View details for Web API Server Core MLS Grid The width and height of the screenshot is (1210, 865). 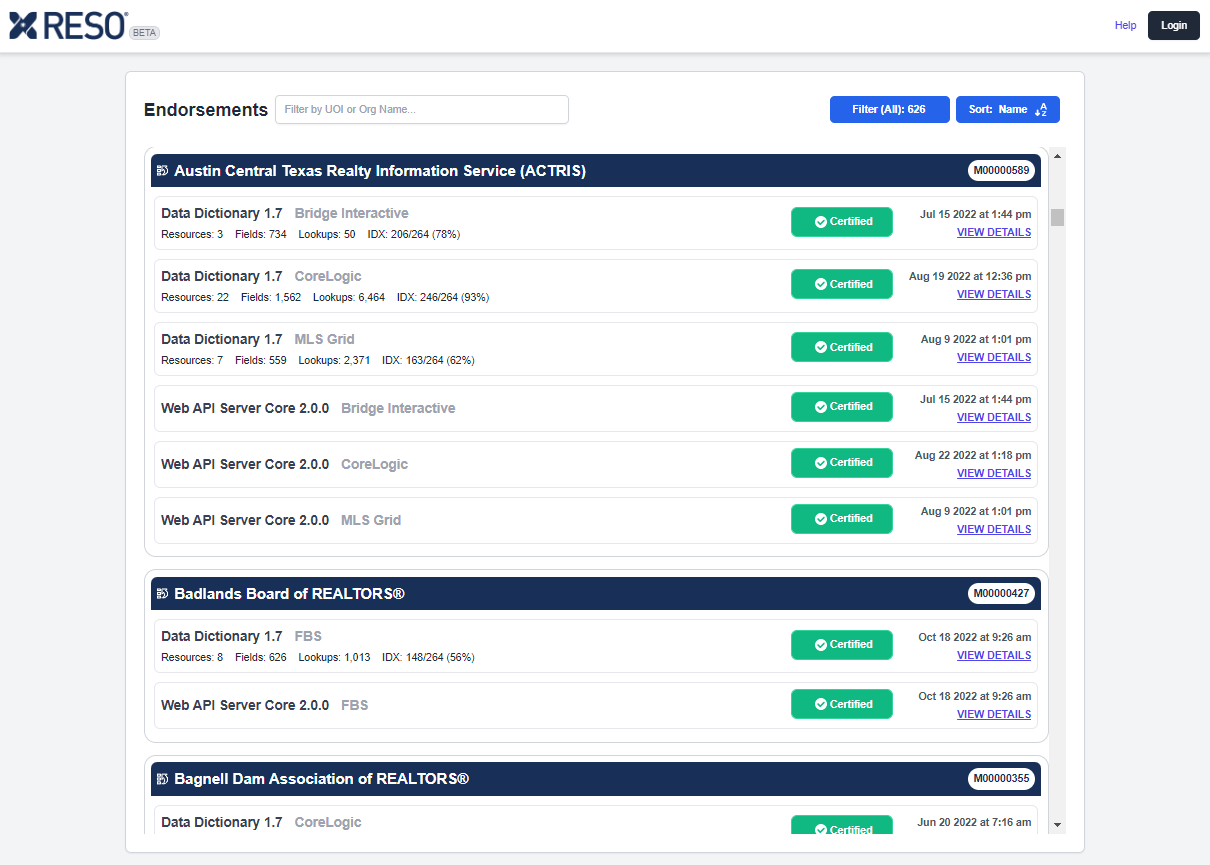coord(994,530)
